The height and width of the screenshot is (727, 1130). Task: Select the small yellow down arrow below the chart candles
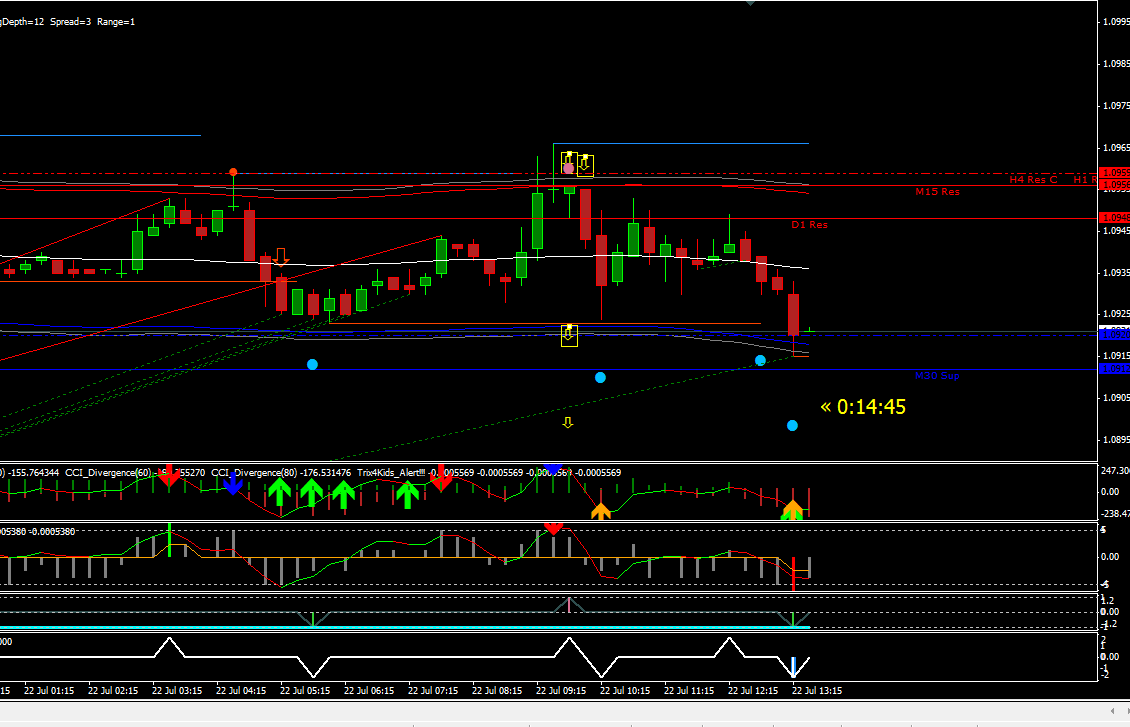[568, 423]
